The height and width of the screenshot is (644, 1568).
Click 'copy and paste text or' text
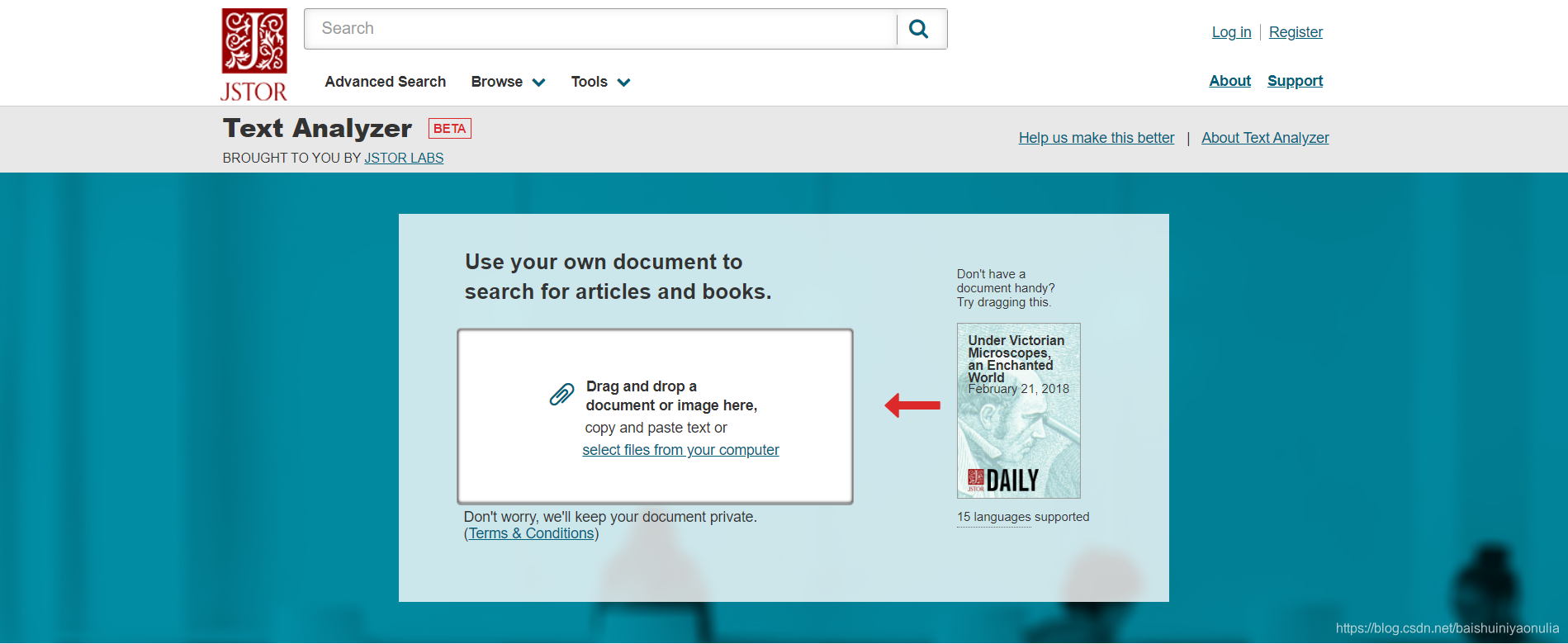coord(656,428)
